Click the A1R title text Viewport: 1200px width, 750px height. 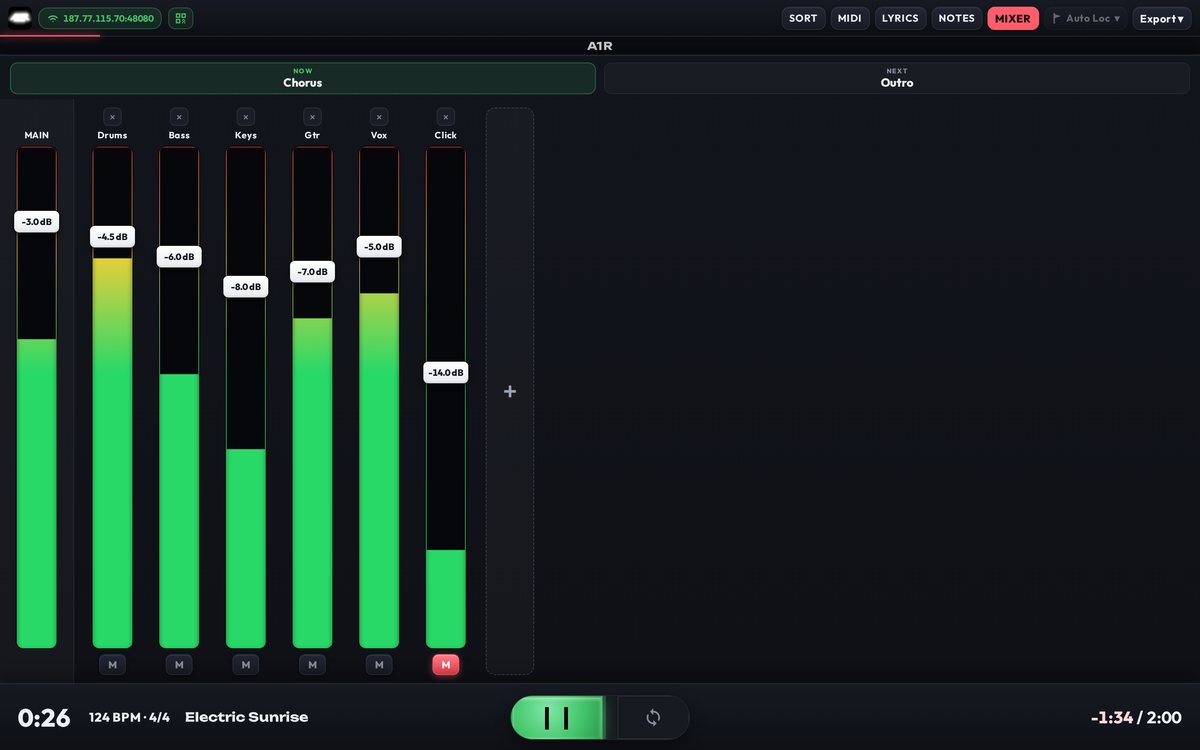click(600, 46)
